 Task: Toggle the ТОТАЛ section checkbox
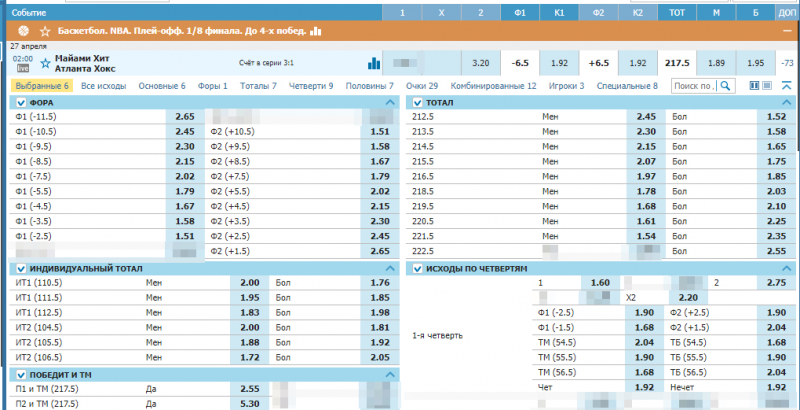tap(418, 103)
